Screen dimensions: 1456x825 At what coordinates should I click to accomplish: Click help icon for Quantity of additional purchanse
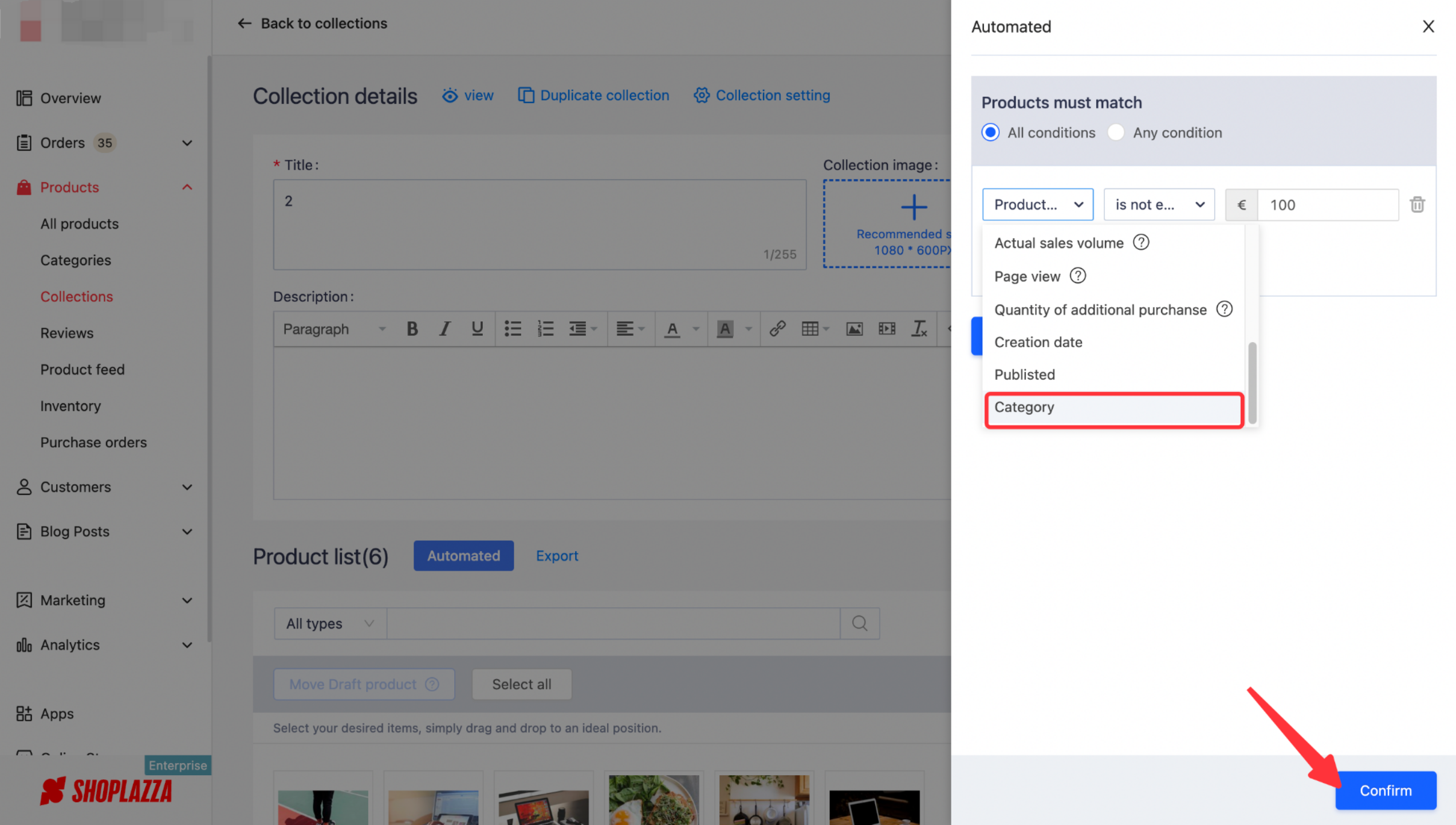pyautogui.click(x=1224, y=309)
